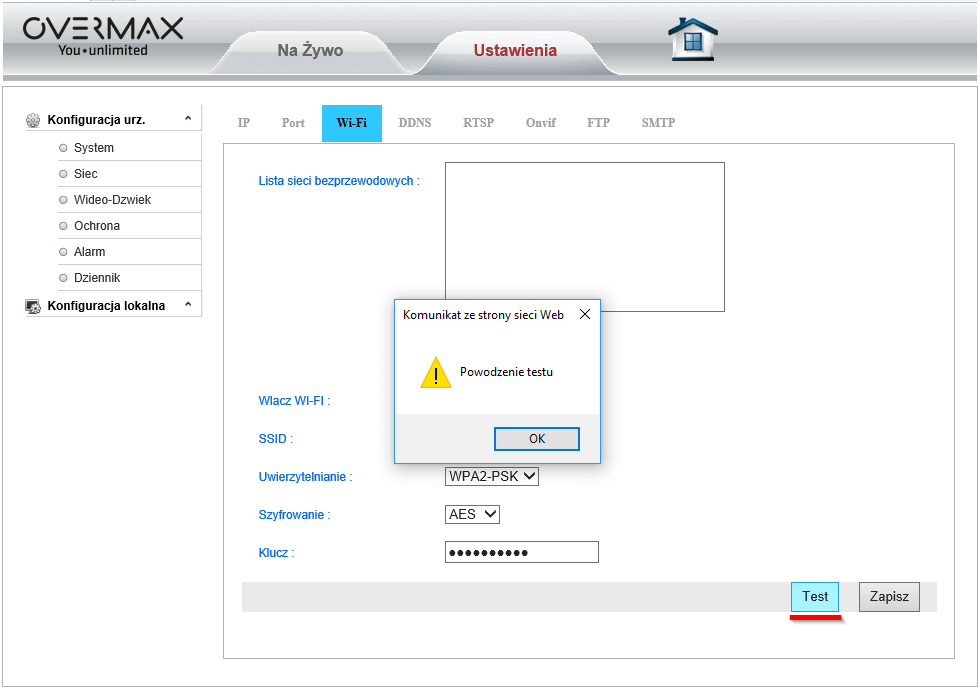Click the Test button
Screen dimensions: 979x688
815,597
